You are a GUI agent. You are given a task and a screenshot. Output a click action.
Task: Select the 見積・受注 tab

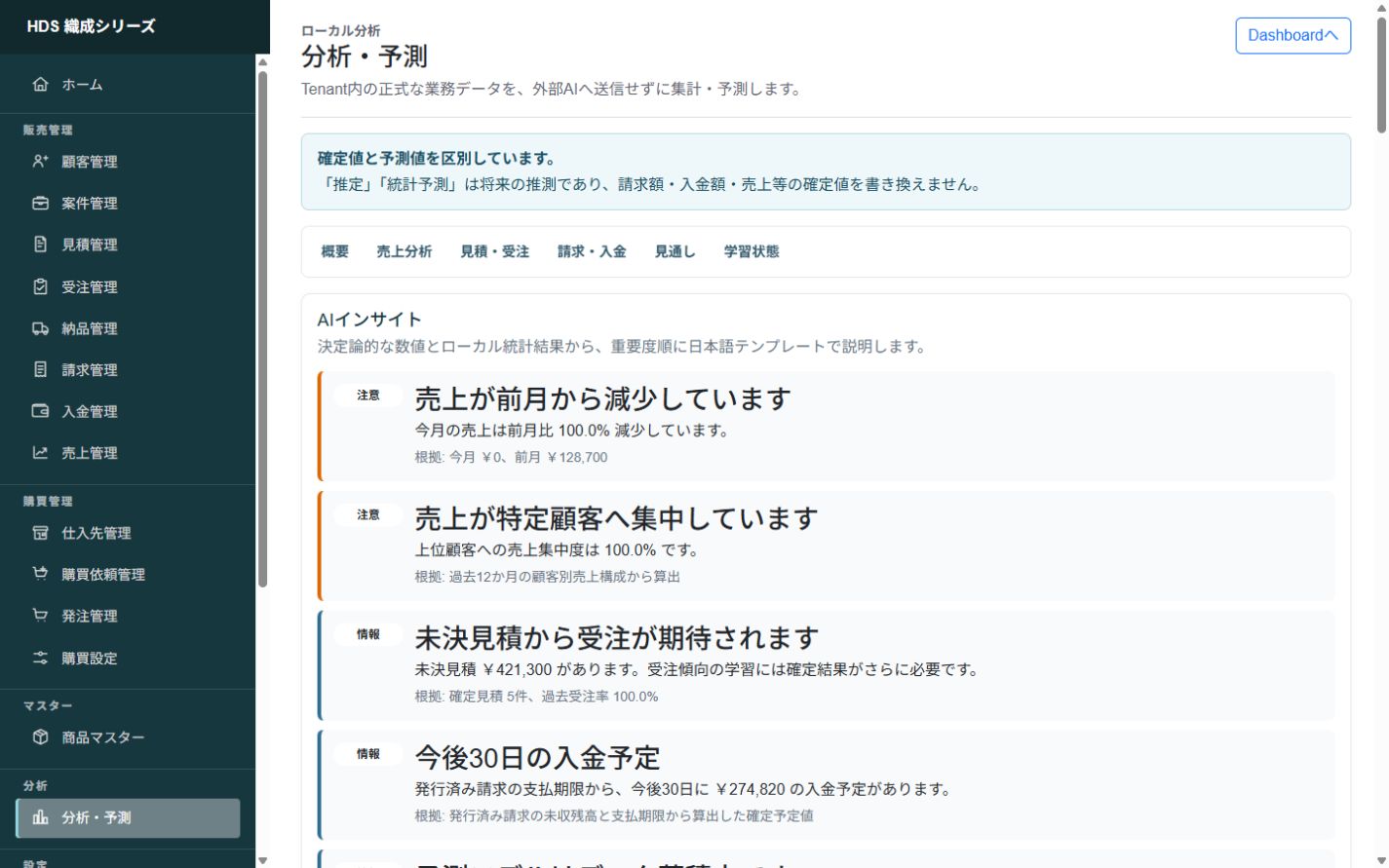495,251
